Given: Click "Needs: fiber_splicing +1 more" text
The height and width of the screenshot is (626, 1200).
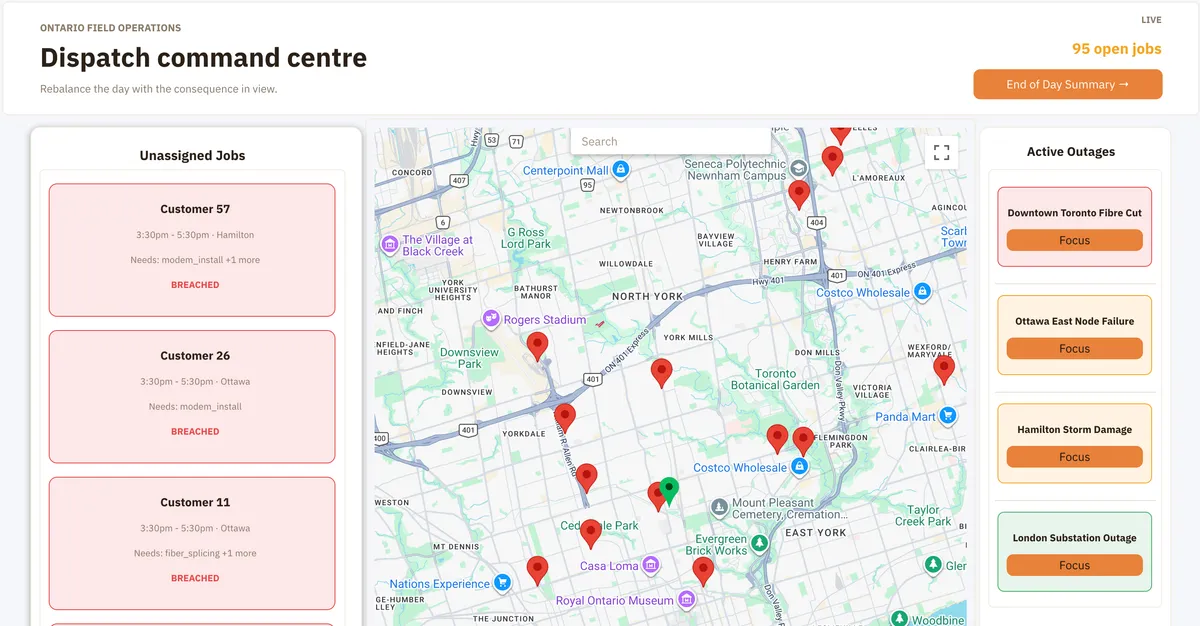Looking at the screenshot, I should pos(195,553).
